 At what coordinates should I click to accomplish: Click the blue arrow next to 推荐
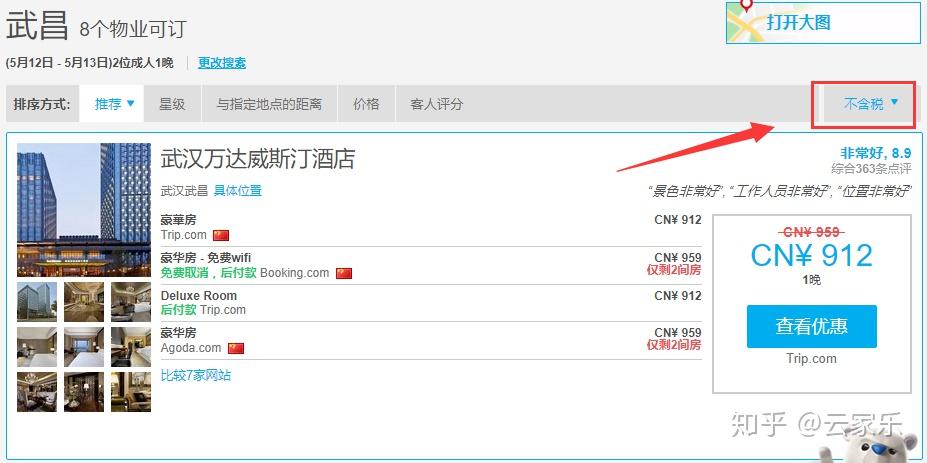pos(131,103)
